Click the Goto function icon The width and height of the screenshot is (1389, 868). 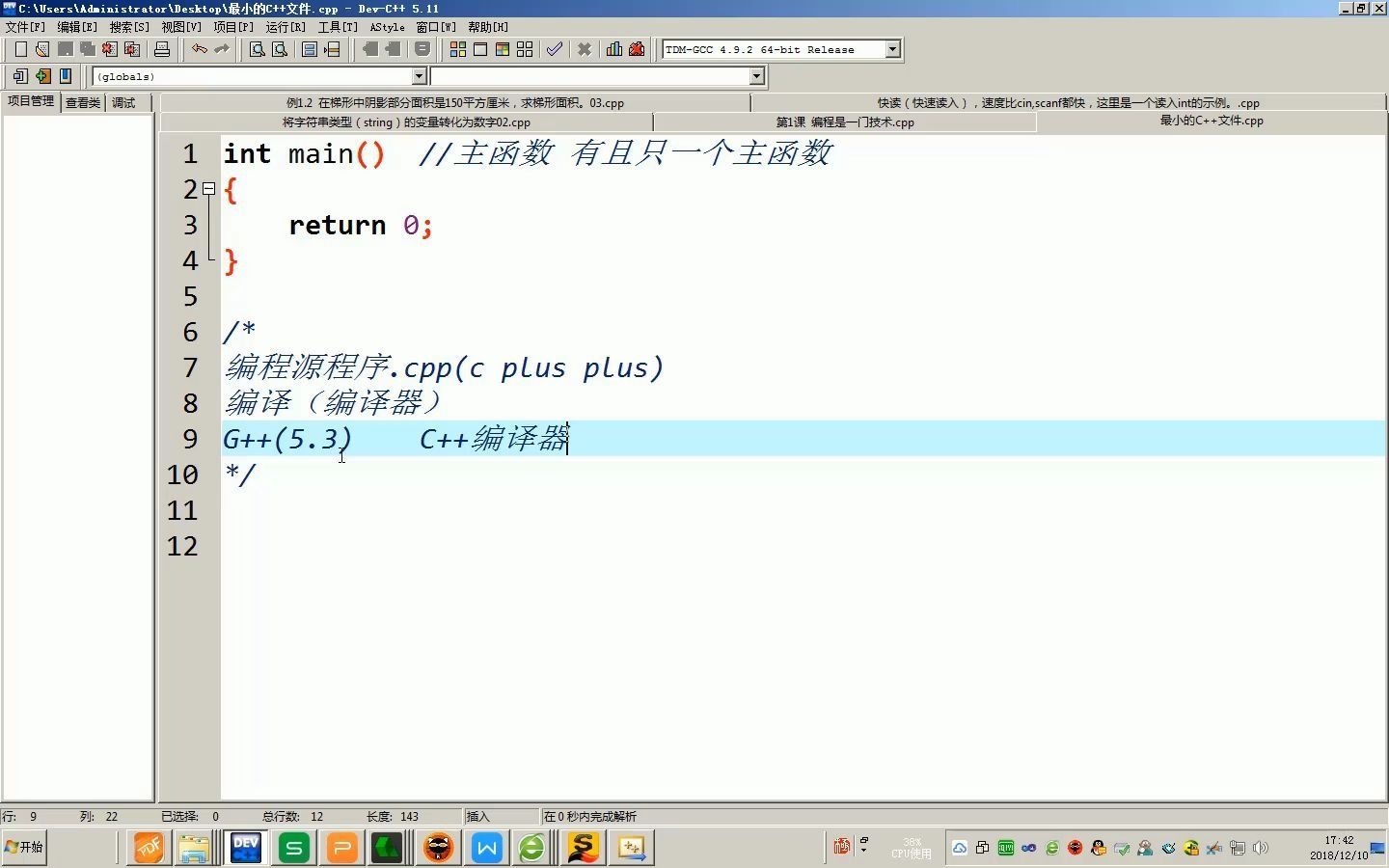pos(310,49)
